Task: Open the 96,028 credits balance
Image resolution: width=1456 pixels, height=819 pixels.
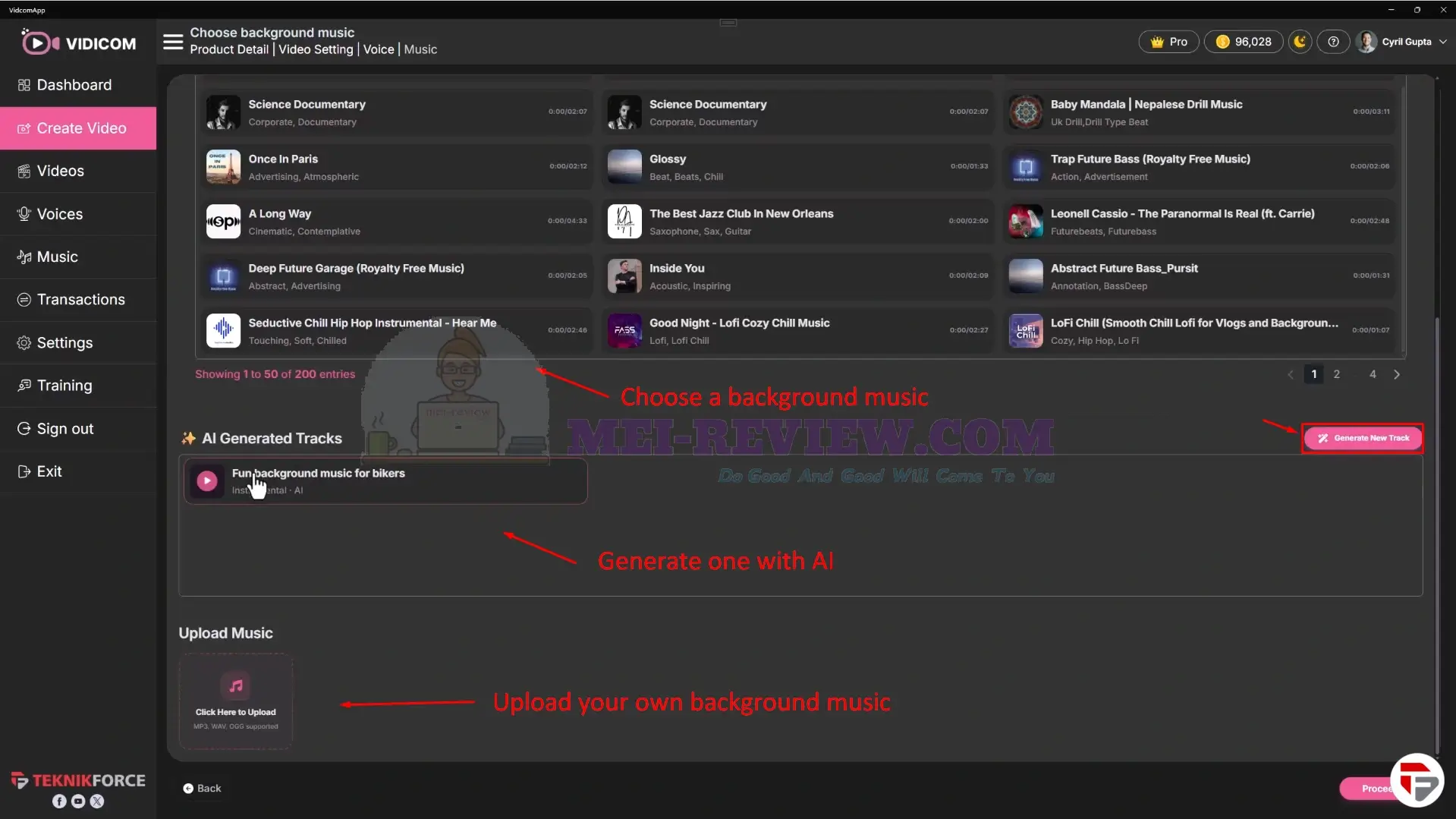Action: pos(1244,42)
